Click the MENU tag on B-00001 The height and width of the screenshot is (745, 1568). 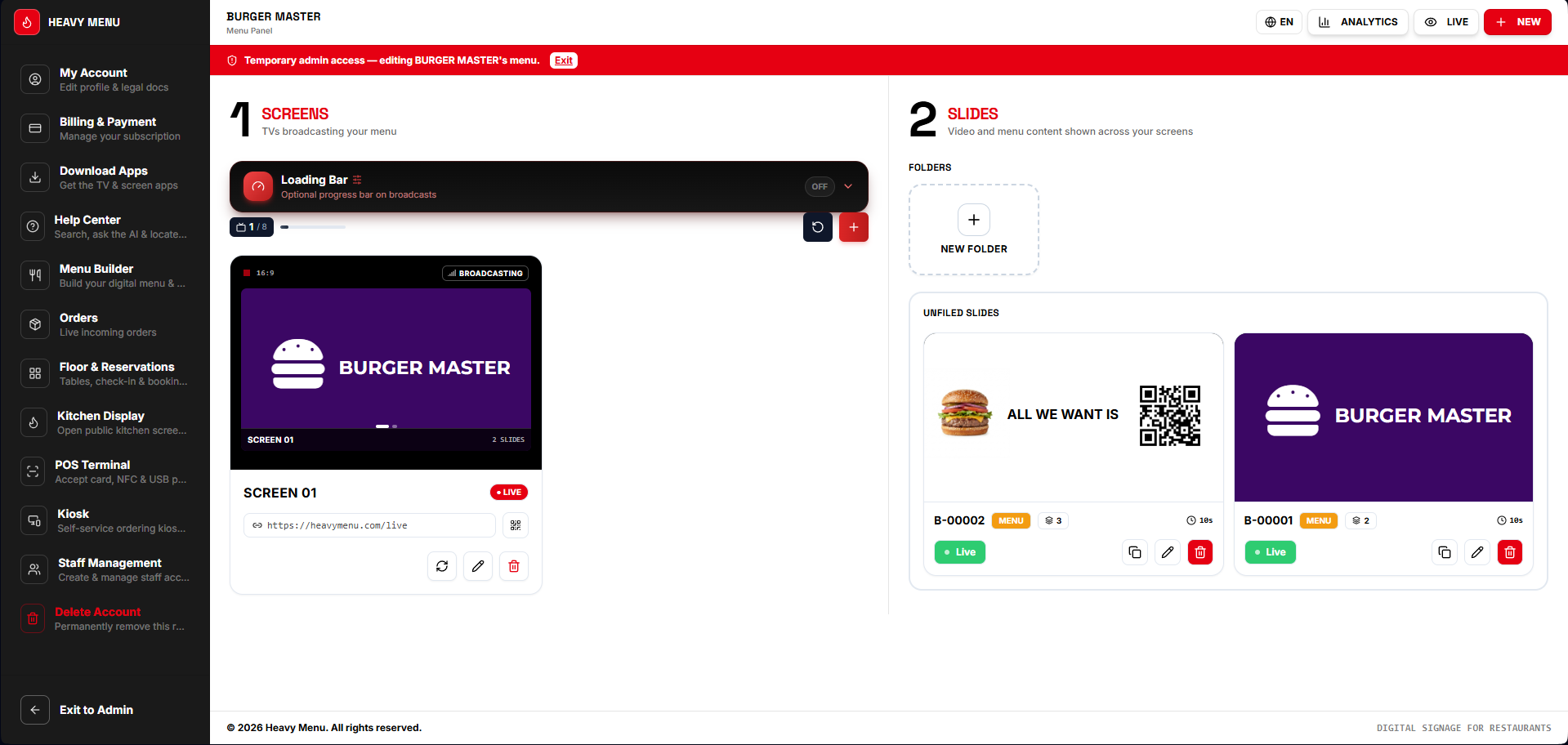point(1319,520)
